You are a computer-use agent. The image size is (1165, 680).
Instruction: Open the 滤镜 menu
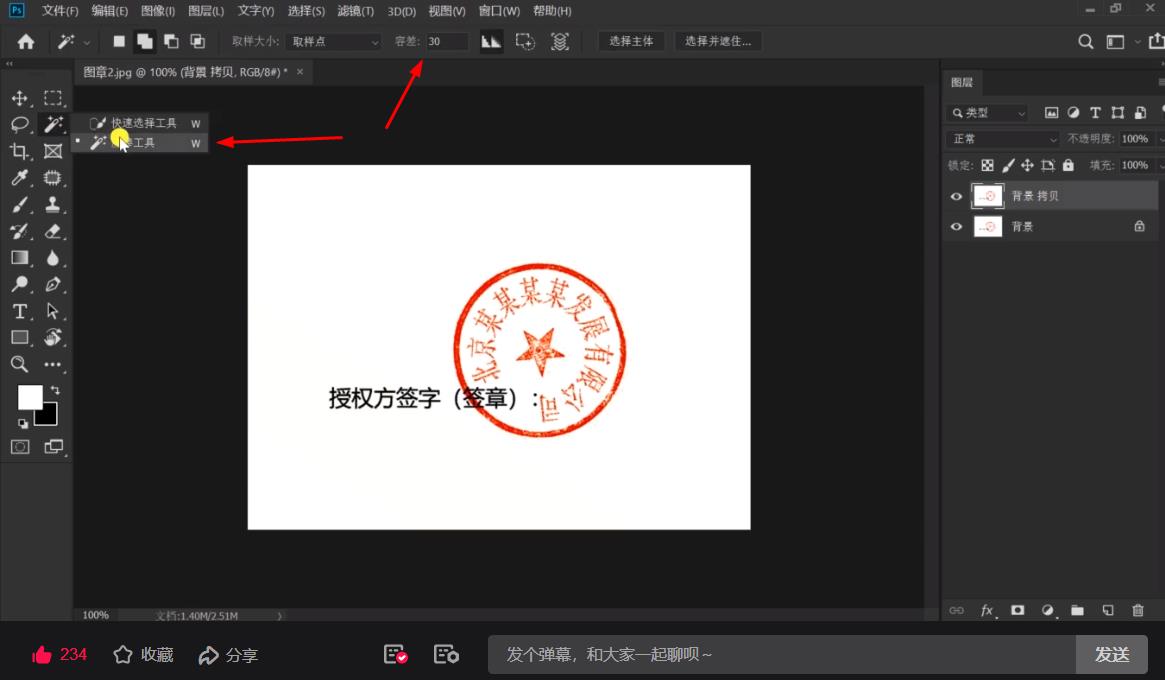(355, 11)
